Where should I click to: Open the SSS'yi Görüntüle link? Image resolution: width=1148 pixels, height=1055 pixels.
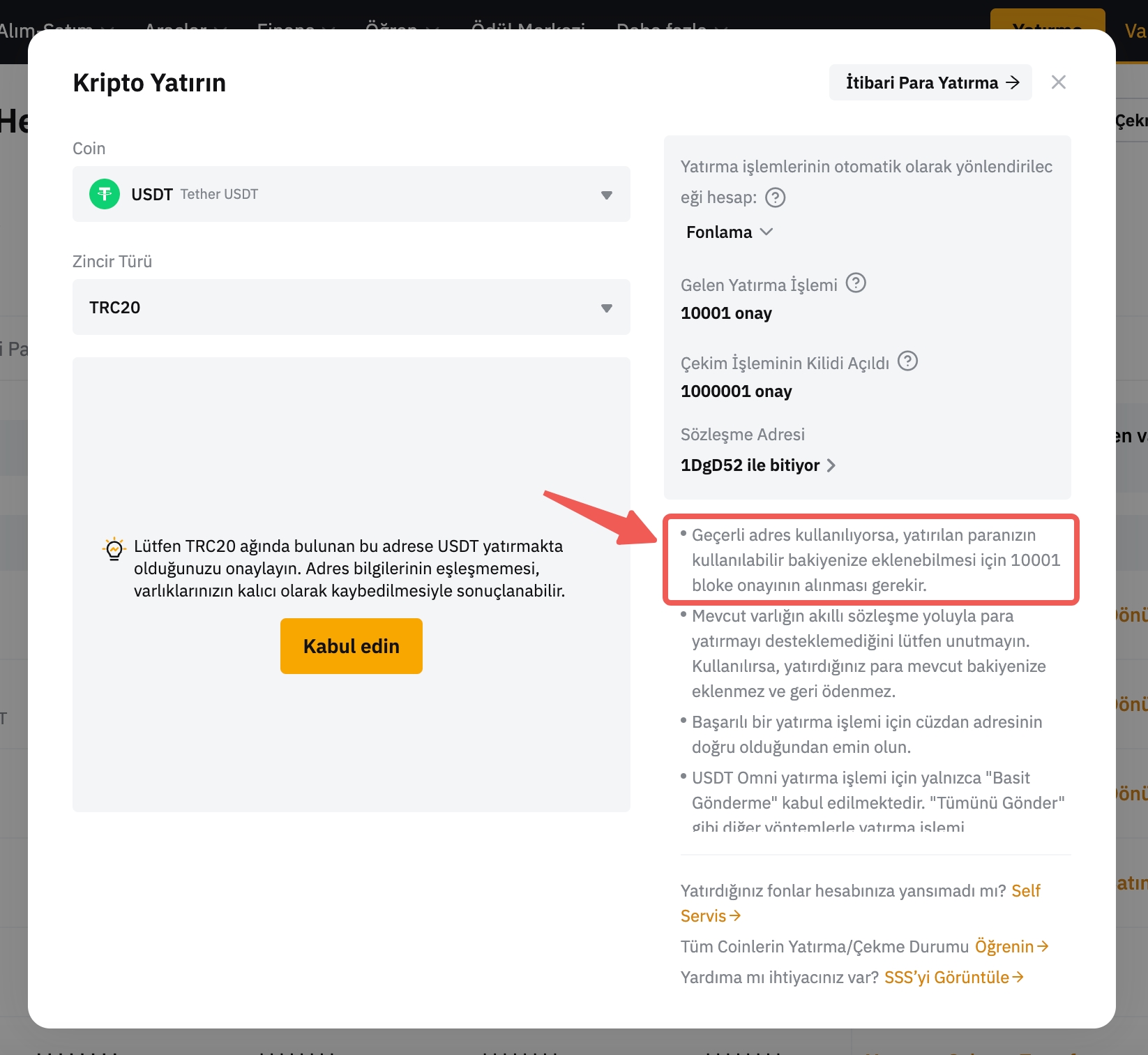pyautogui.click(x=953, y=977)
